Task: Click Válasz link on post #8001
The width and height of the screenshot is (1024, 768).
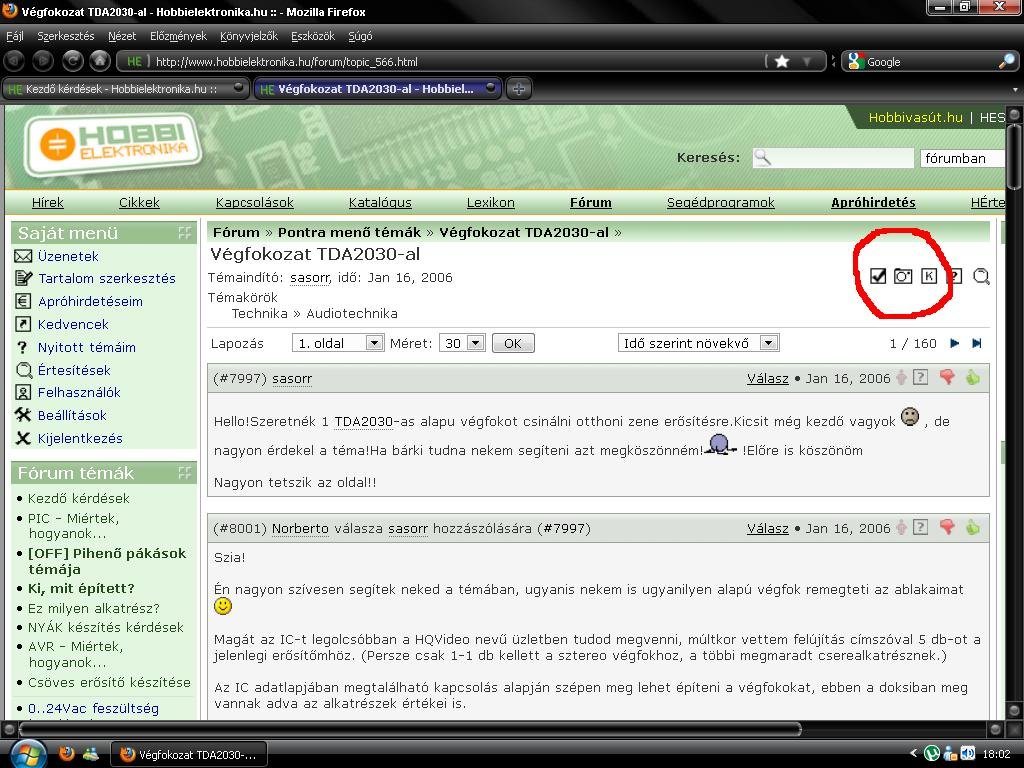Action: tap(767, 528)
